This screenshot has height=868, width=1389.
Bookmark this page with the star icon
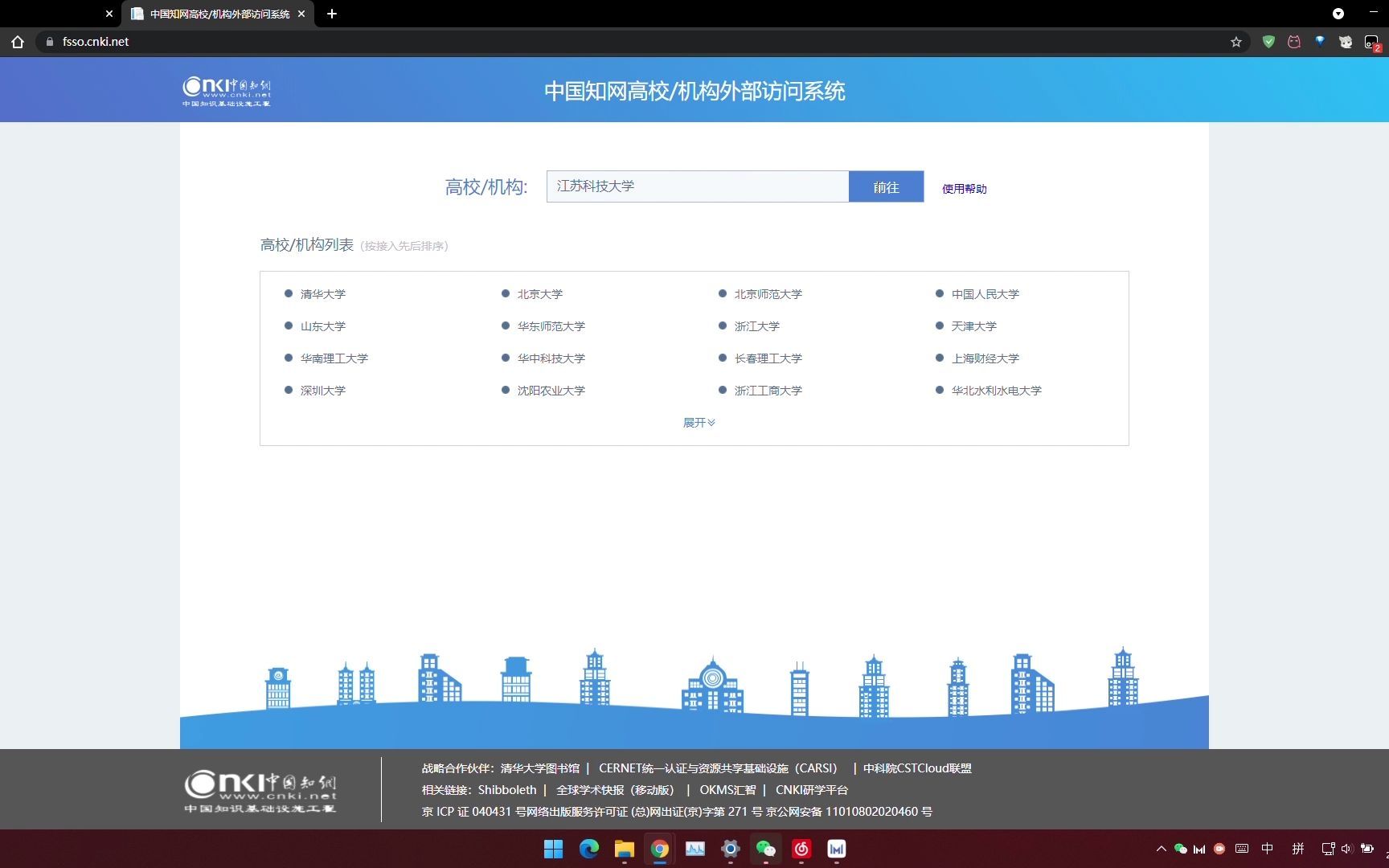click(1236, 42)
